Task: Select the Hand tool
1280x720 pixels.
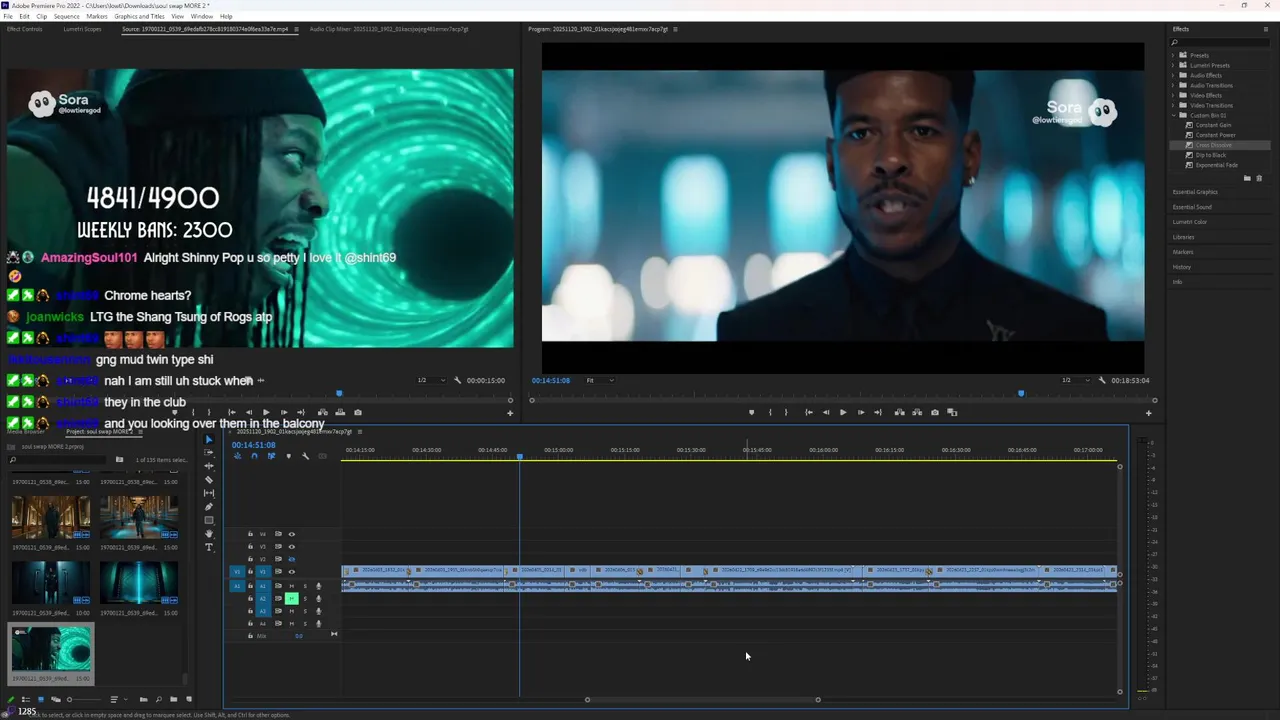Action: tap(209, 533)
